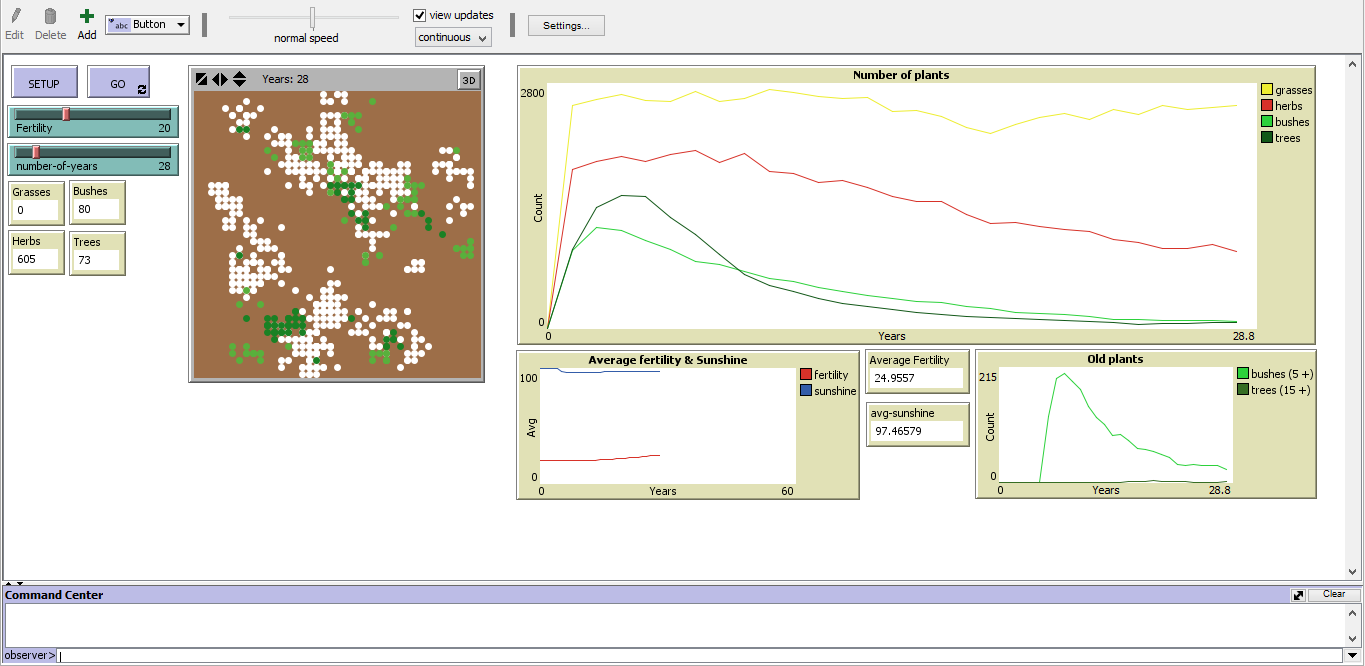The image size is (1365, 666).
Task: Uncheck the view updates checkbox
Action: click(420, 16)
